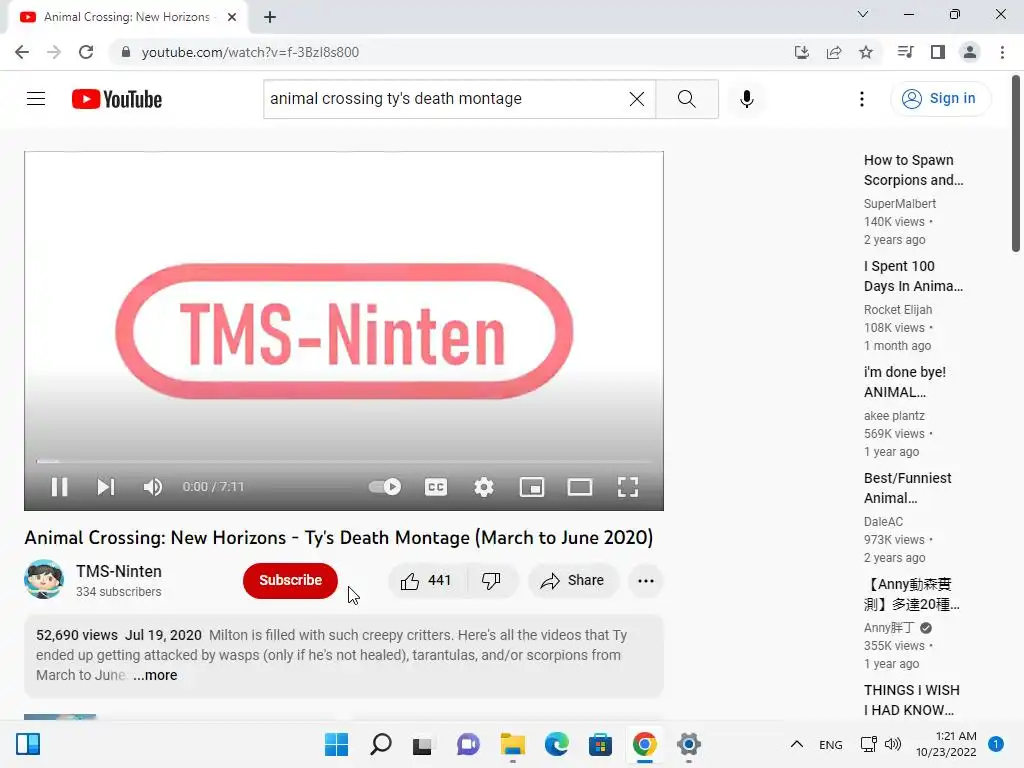Screen dimensions: 1024x768
Task: Click the akee plantz channel name
Action: (x=894, y=415)
